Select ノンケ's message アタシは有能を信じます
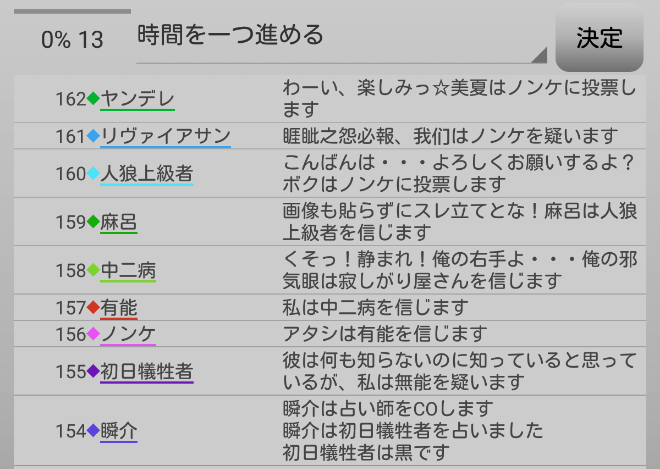 385,334
